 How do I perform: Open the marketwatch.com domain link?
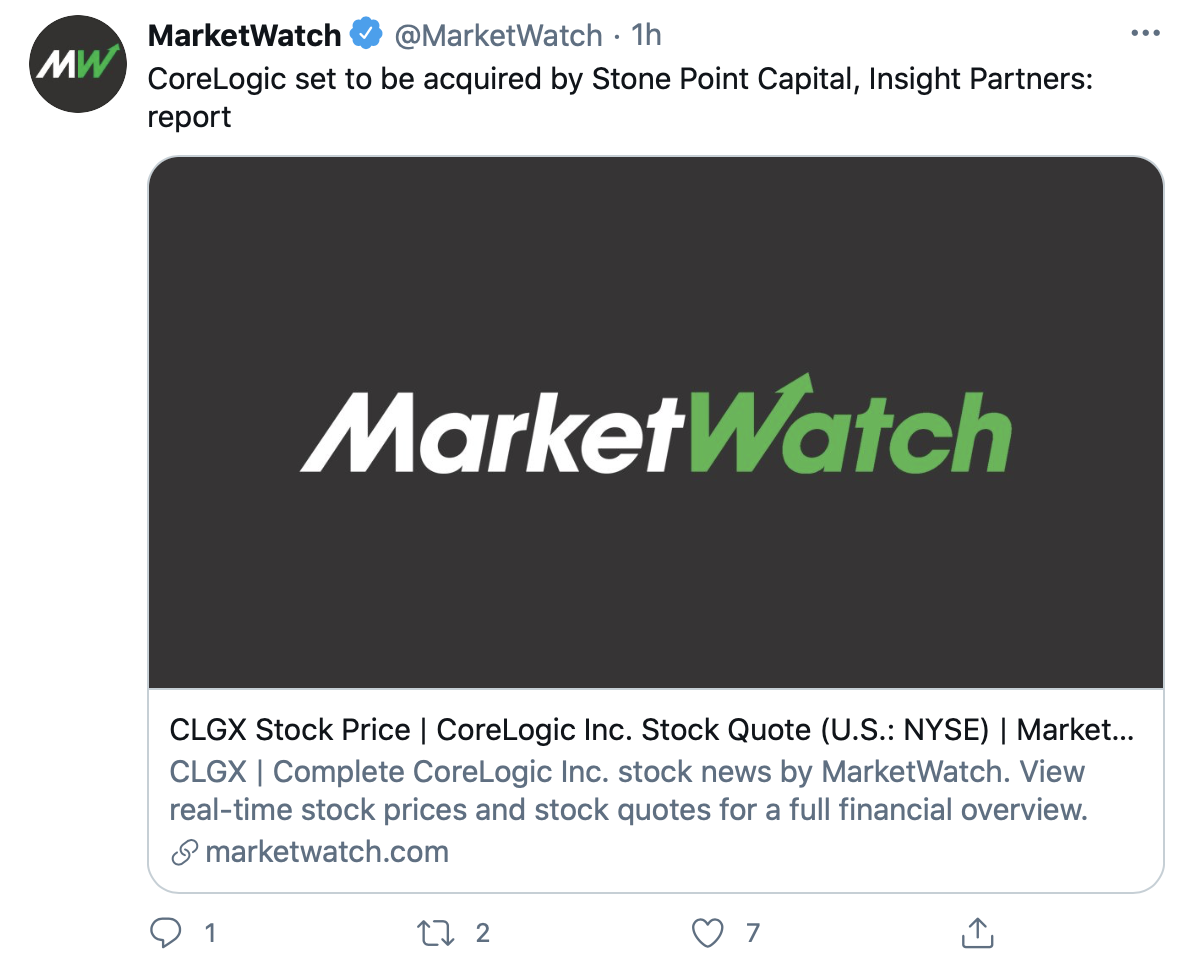point(327,853)
